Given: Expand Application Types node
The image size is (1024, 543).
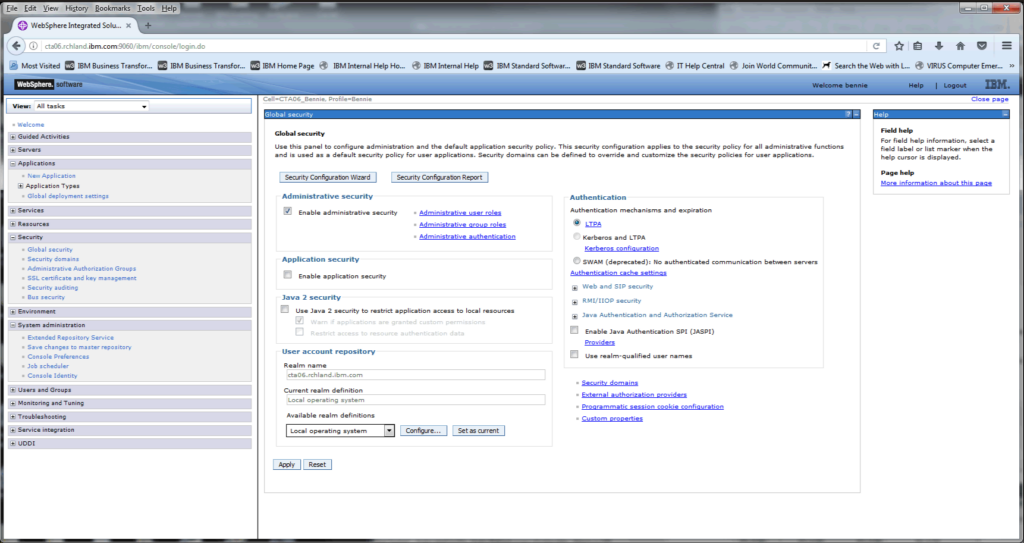Looking at the screenshot, I should click(x=21, y=186).
